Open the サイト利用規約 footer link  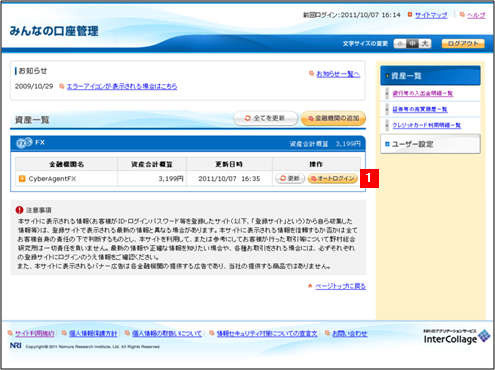(35, 333)
